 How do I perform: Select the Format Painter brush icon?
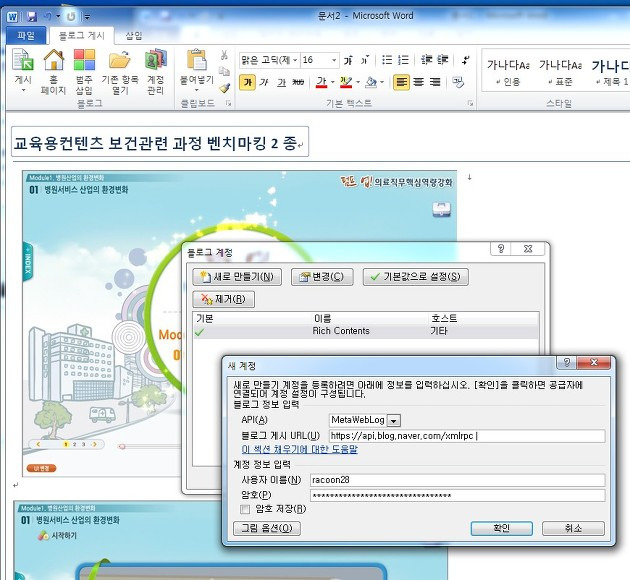[224, 87]
